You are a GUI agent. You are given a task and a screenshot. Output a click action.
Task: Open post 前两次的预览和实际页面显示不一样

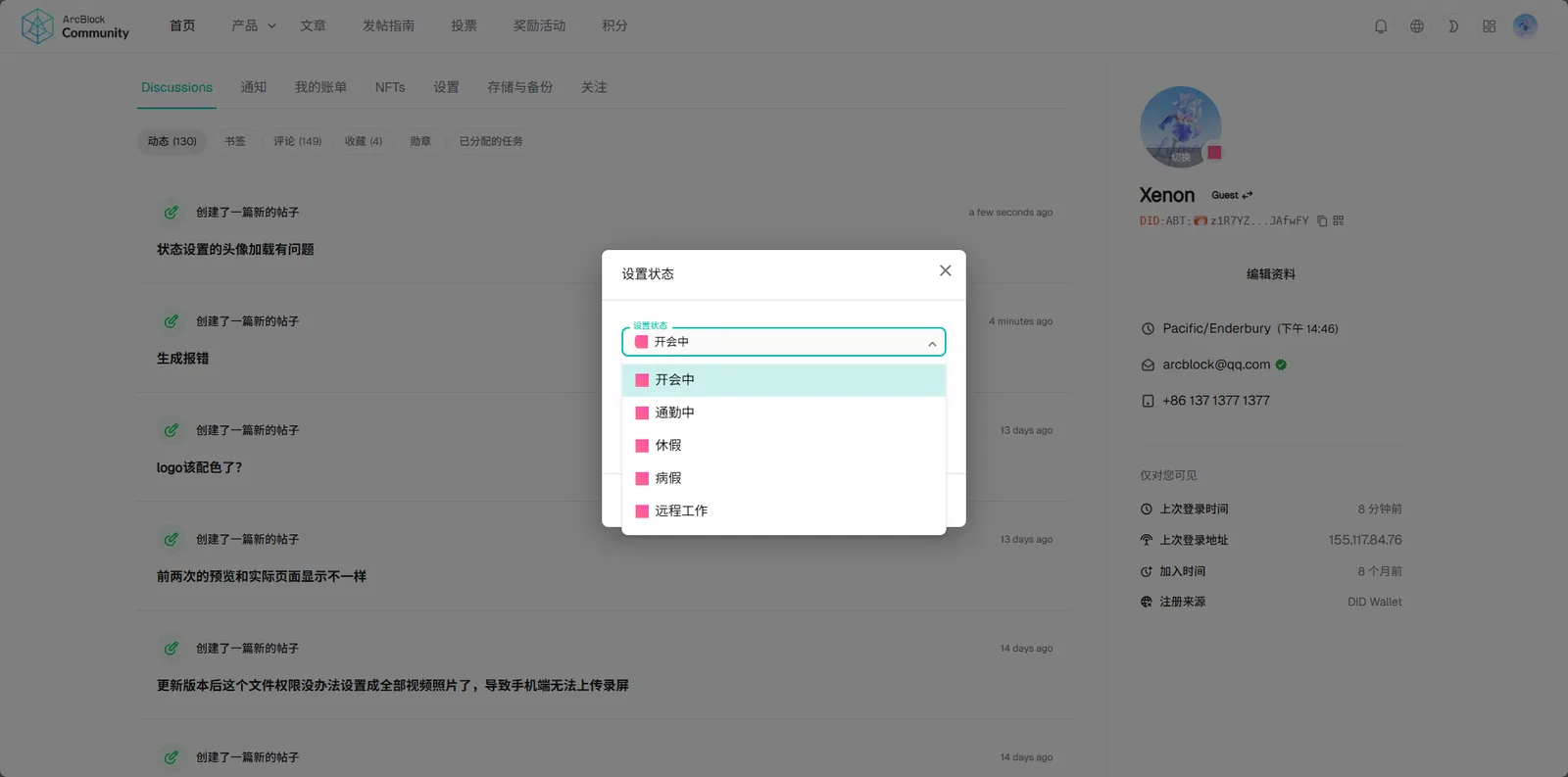point(262,576)
